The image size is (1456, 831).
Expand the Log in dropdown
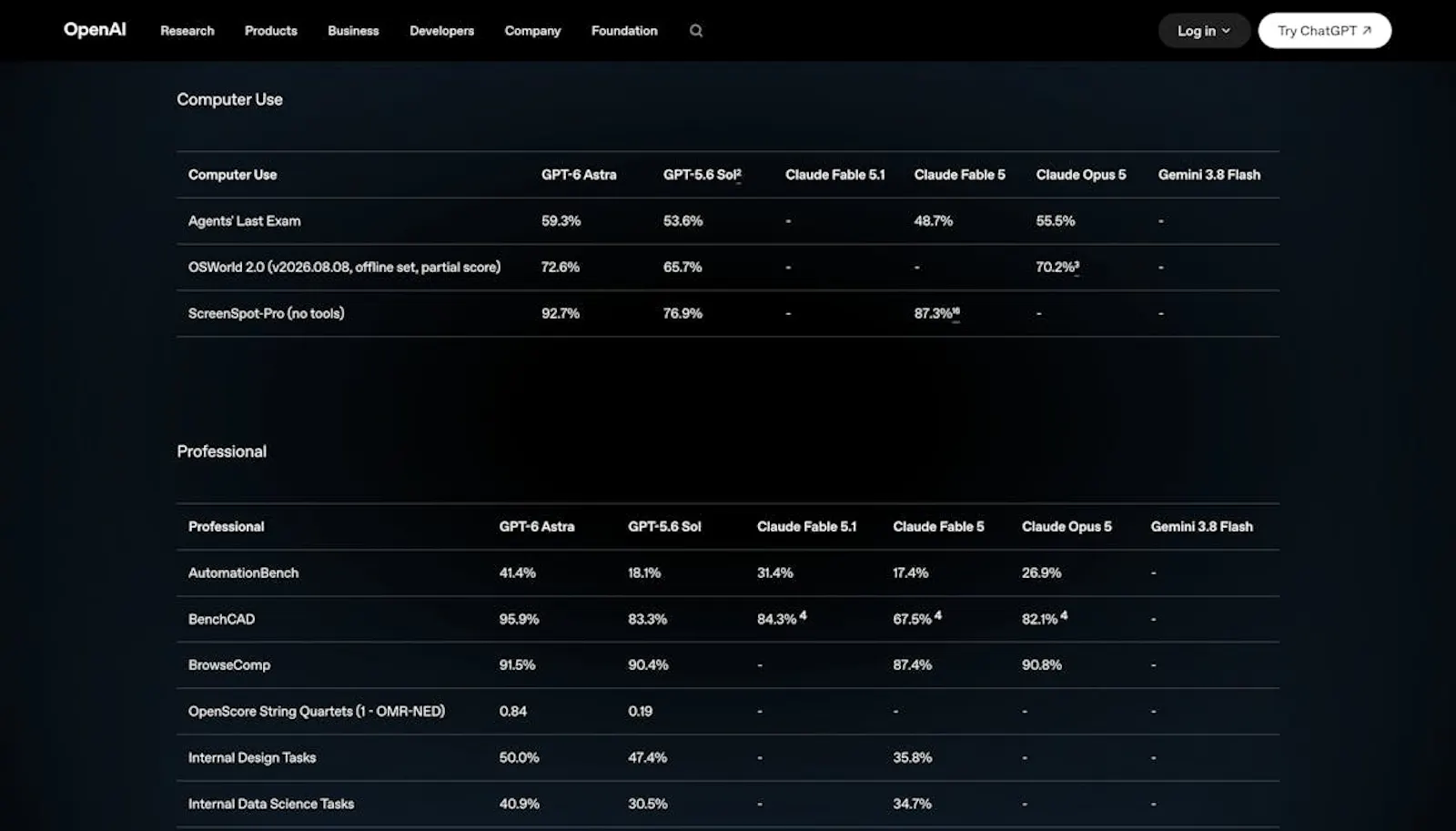(1204, 31)
